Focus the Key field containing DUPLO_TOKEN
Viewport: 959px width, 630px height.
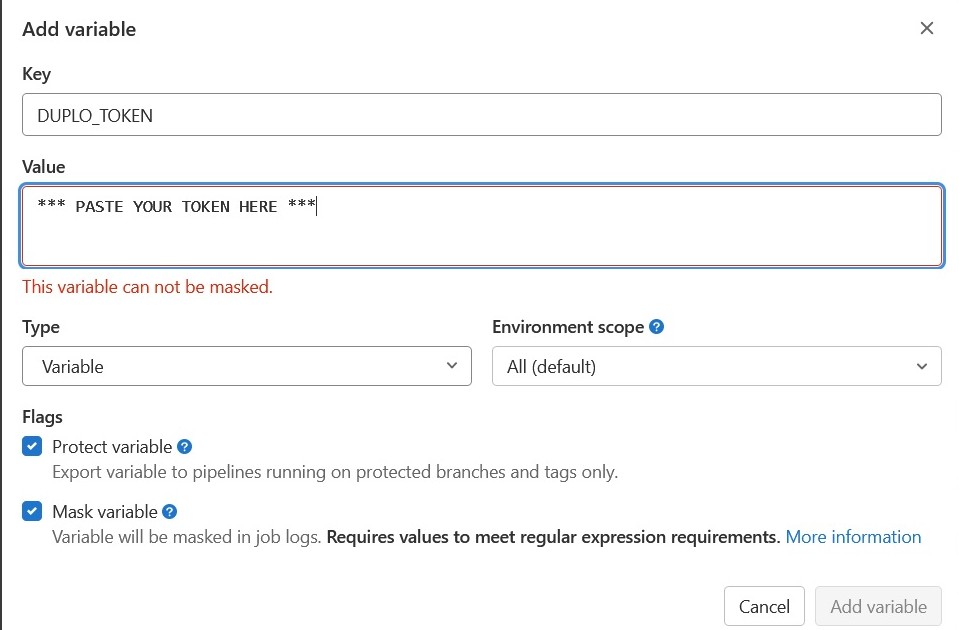(481, 114)
